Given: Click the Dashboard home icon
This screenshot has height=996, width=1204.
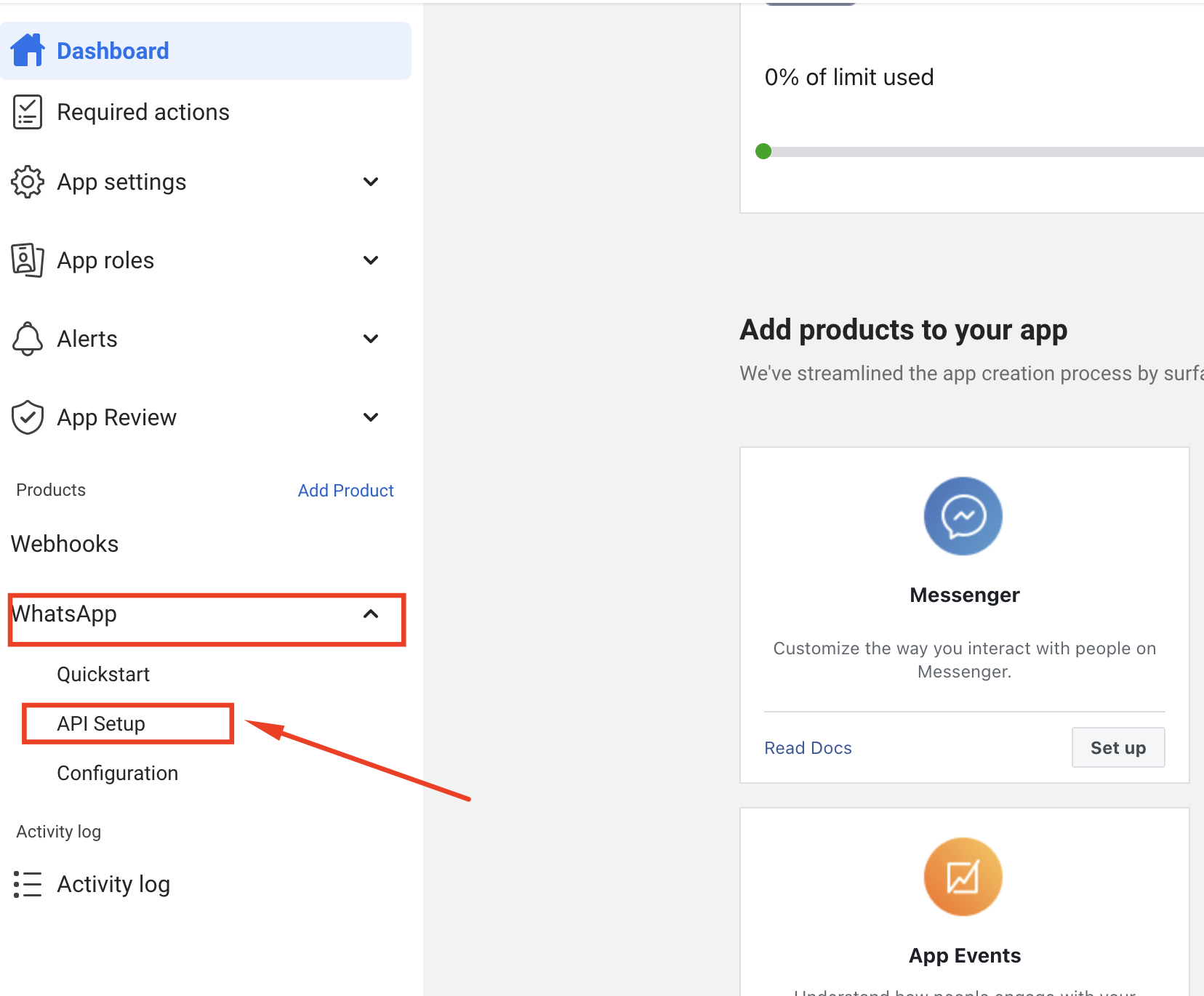Looking at the screenshot, I should click(28, 50).
